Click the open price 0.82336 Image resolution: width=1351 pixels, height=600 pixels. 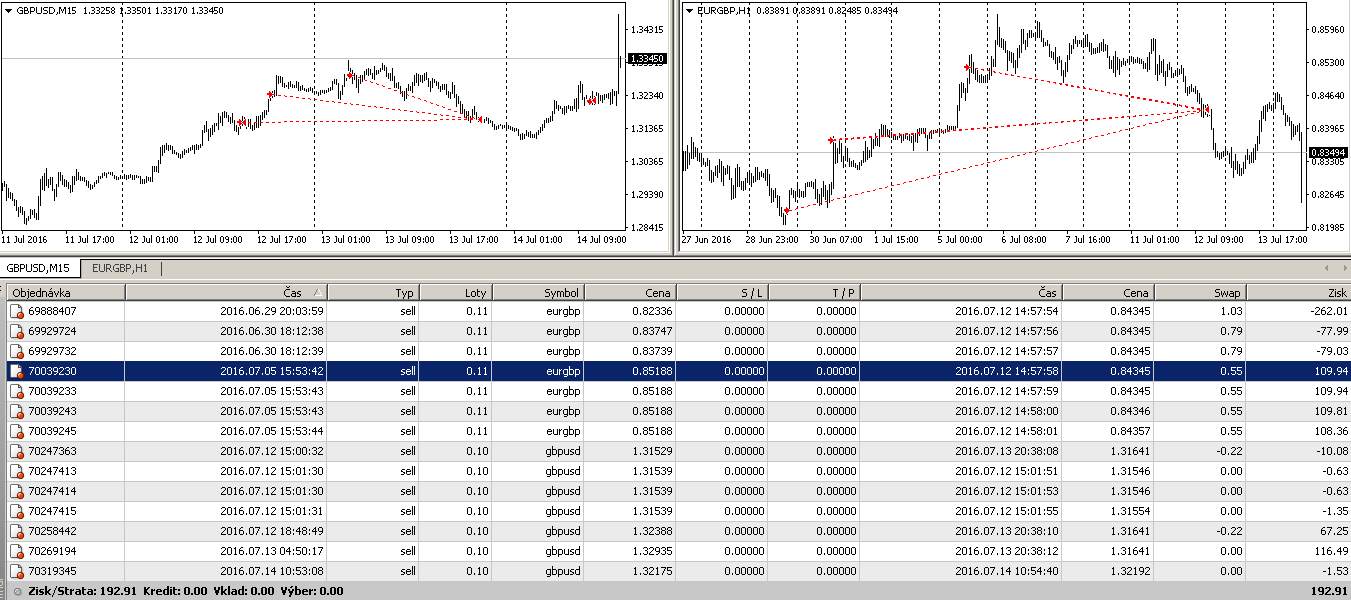tap(653, 311)
